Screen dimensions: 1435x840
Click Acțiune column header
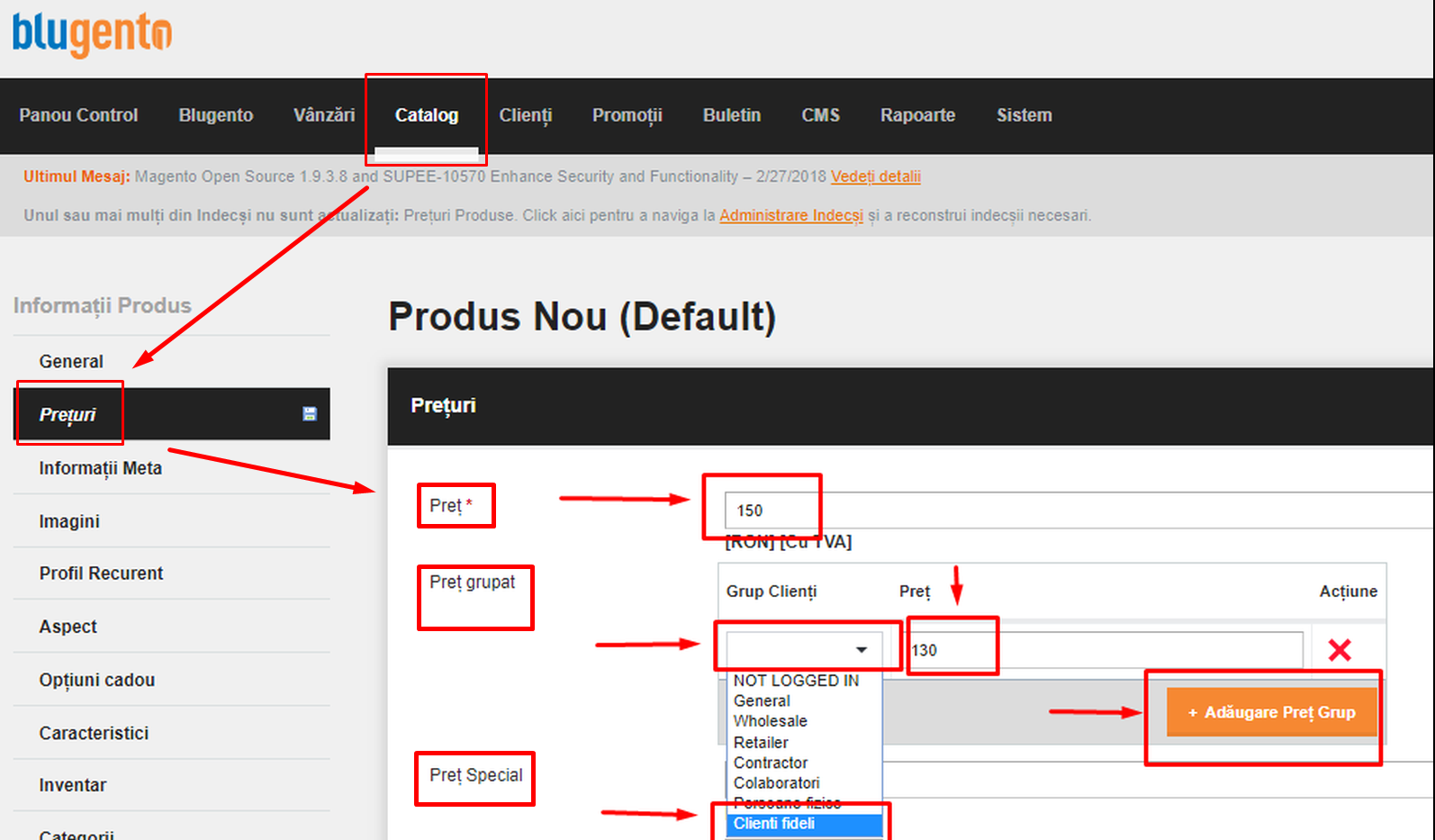(x=1349, y=592)
